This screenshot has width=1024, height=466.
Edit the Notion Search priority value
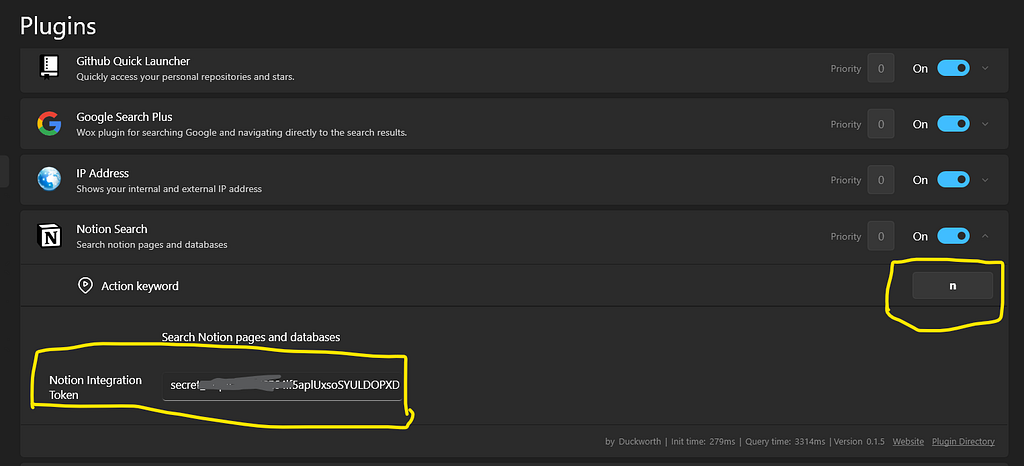click(880, 236)
